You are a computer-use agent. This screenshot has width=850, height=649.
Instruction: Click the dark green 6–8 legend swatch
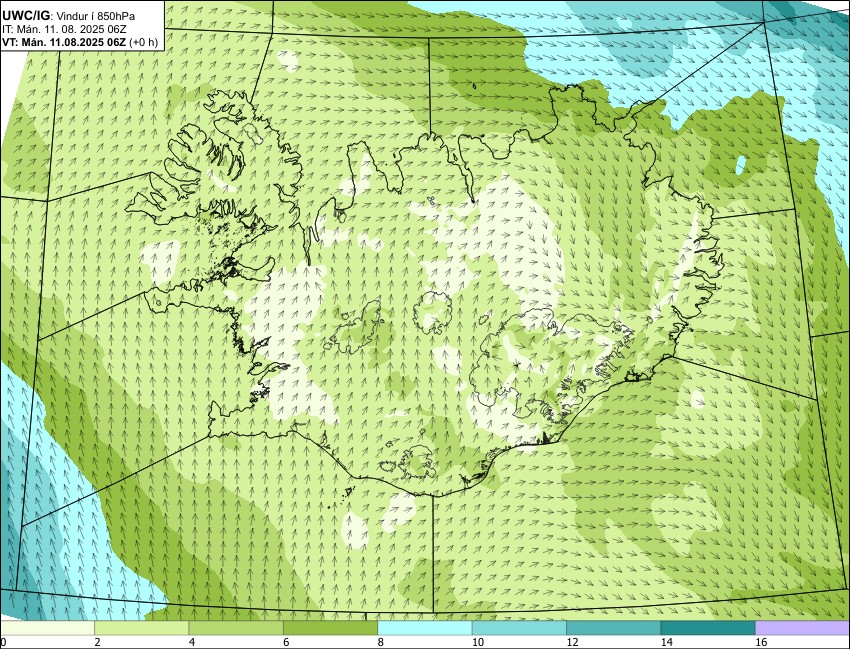(330, 628)
